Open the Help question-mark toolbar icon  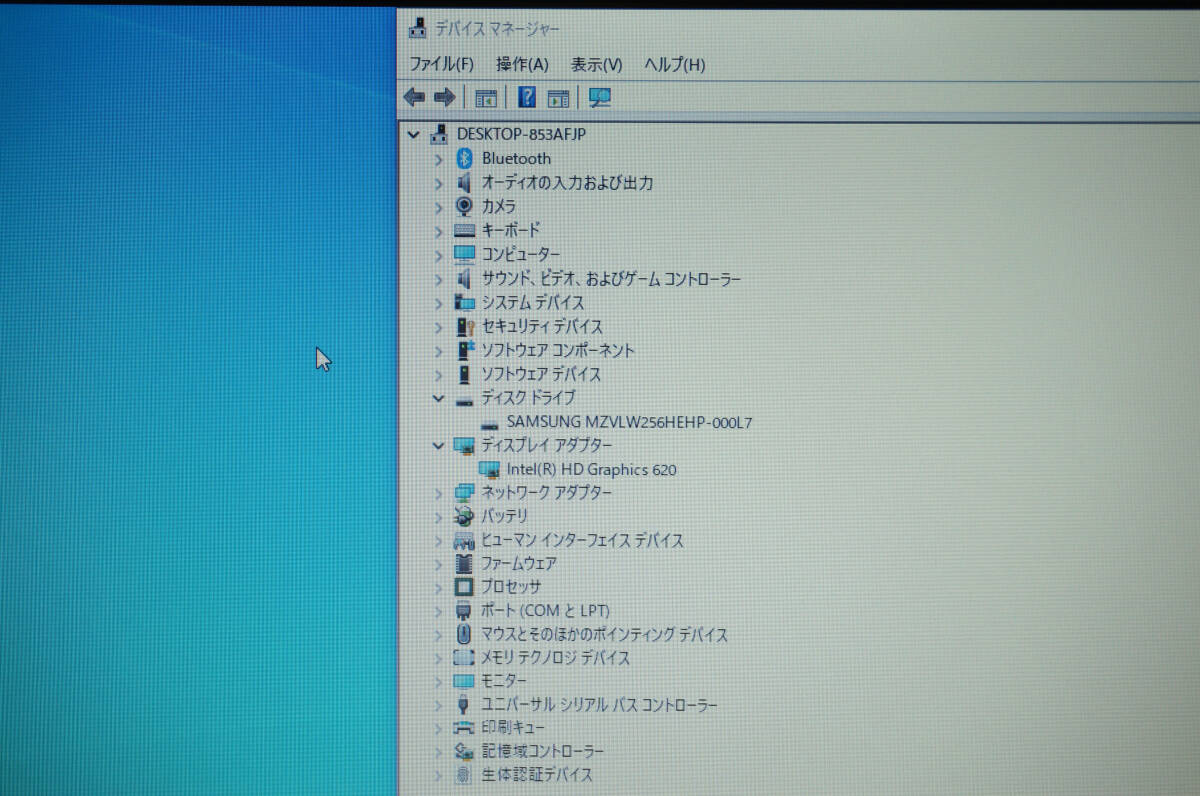[527, 97]
